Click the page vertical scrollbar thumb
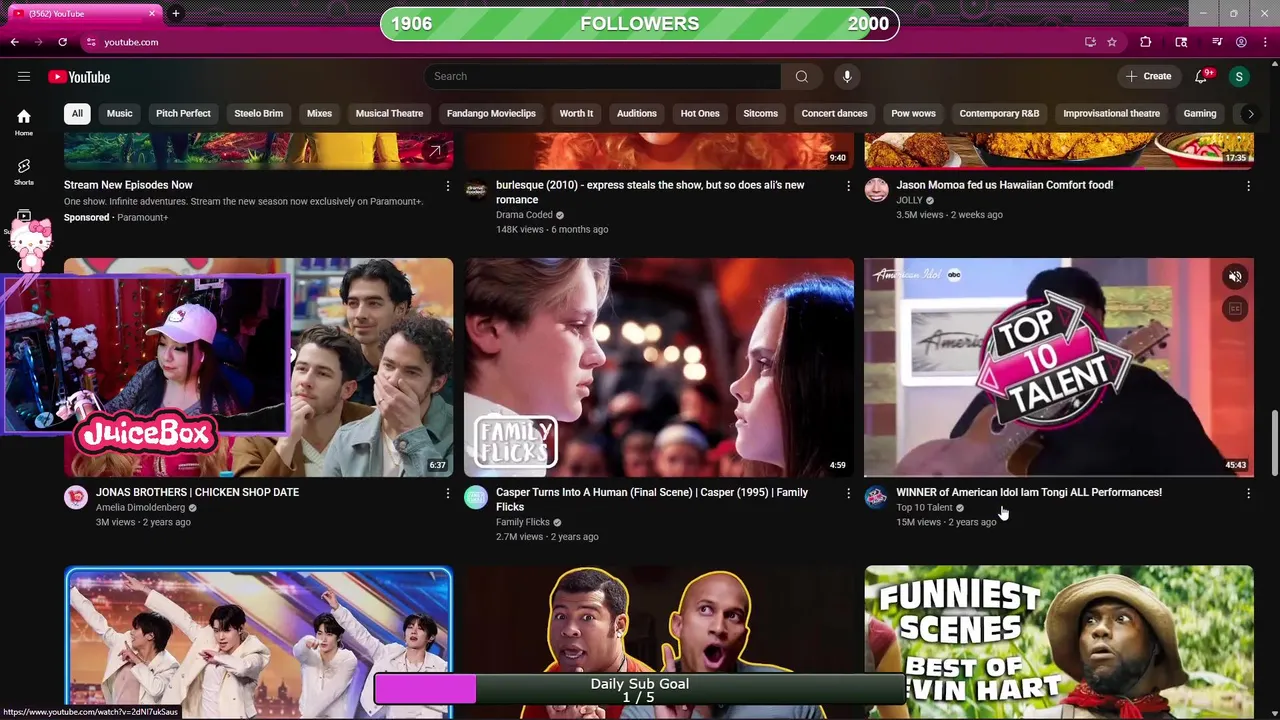This screenshot has width=1280, height=720. (1274, 443)
